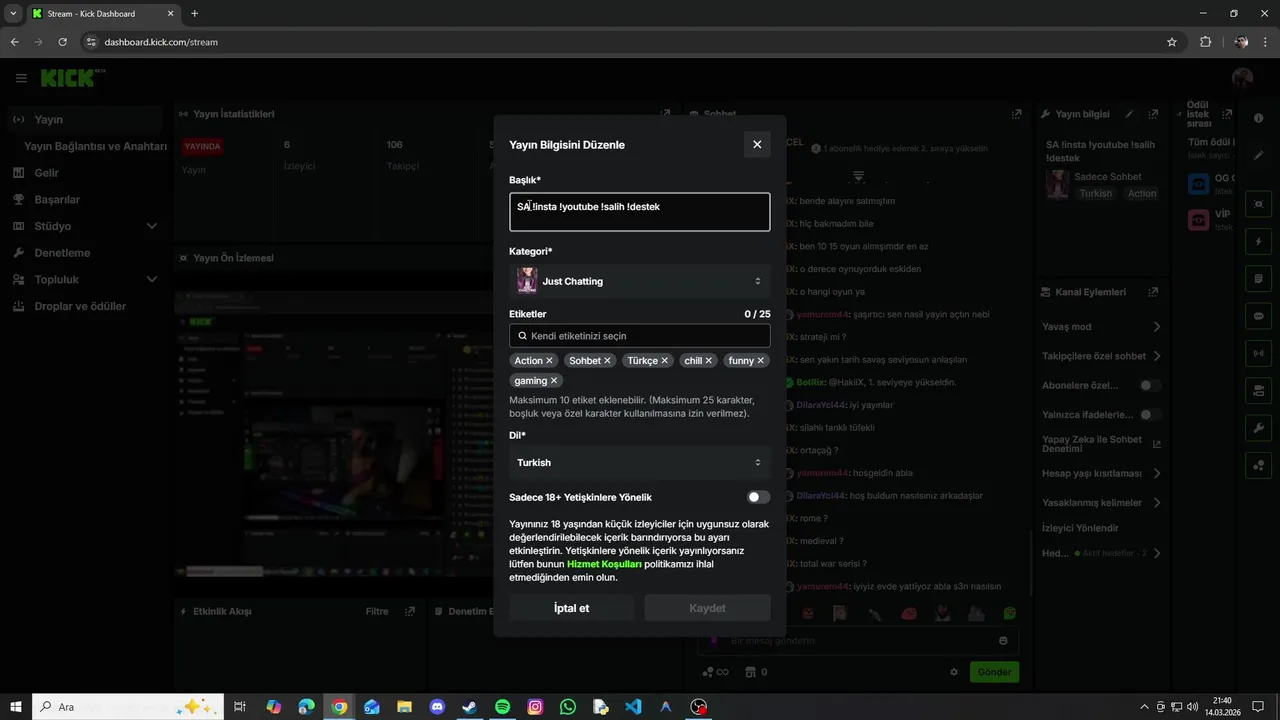Click the Kaydet button
This screenshot has height=720, width=1280.
point(707,608)
